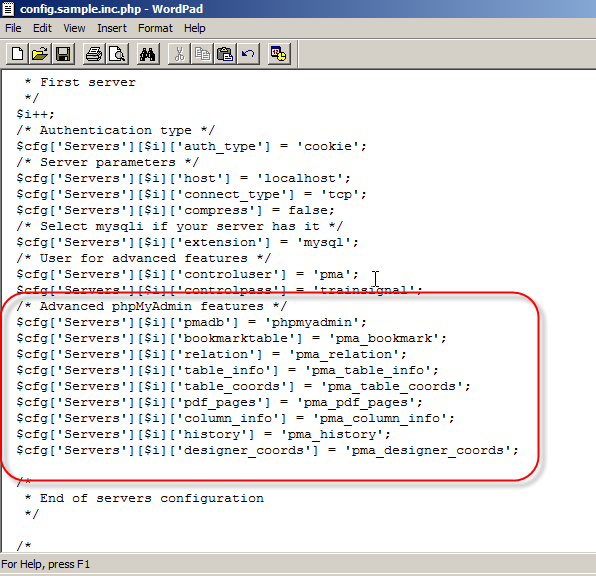The height and width of the screenshot is (576, 596).
Task: Click the 'Select mysqli if your server' comment
Action: (180, 226)
